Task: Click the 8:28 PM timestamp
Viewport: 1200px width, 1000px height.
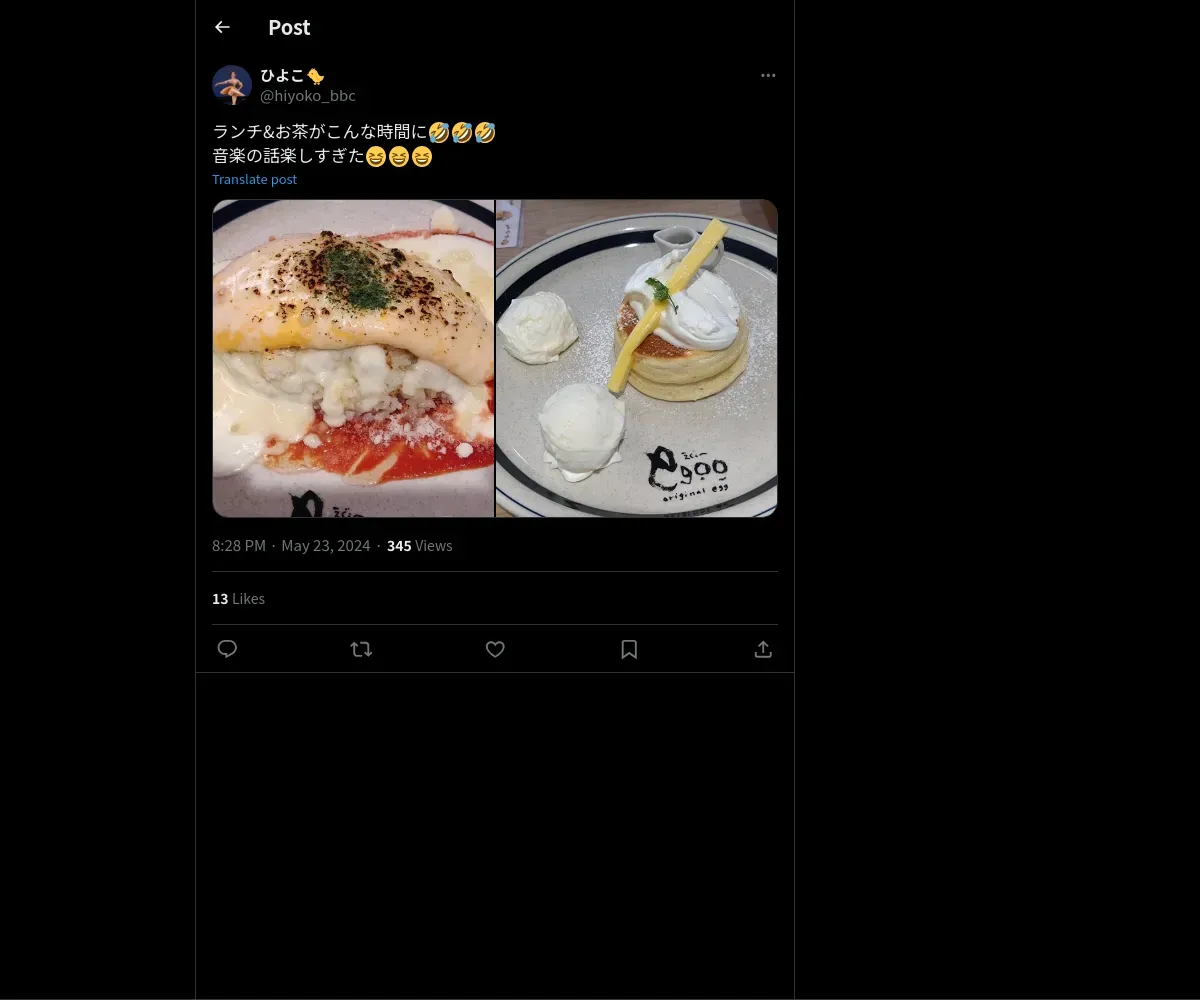Action: (239, 545)
